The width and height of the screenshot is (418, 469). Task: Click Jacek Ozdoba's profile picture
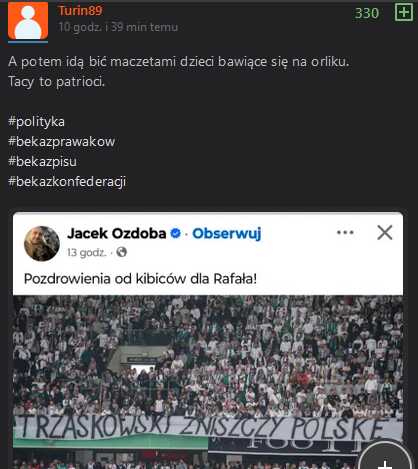pos(42,244)
